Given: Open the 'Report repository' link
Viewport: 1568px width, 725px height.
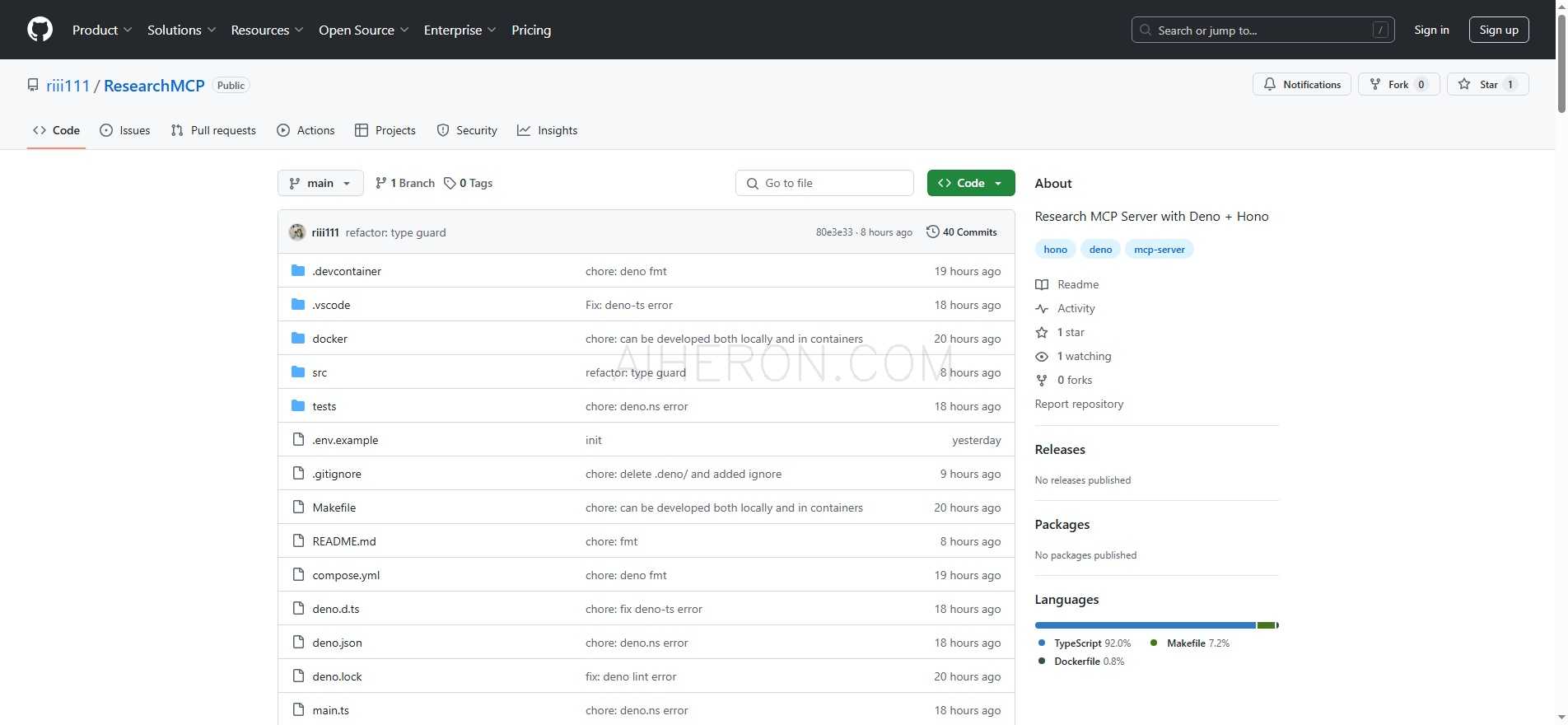Looking at the screenshot, I should 1079,404.
